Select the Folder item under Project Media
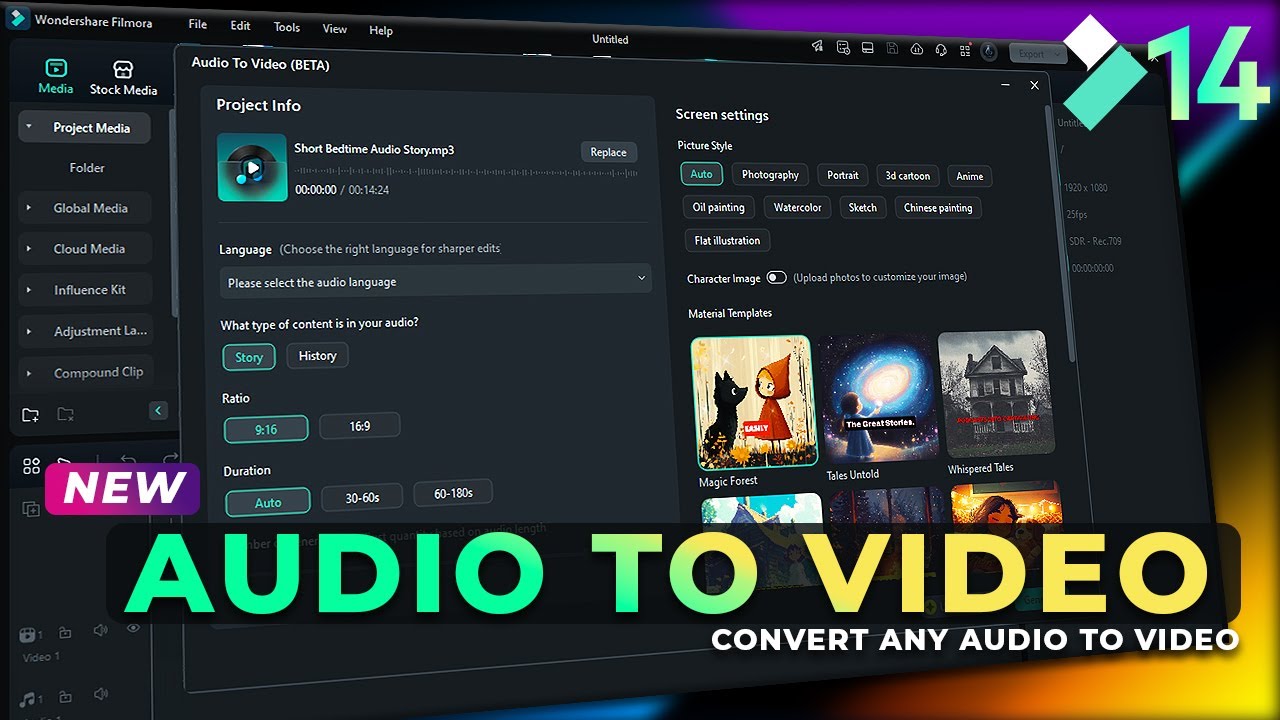1280x720 pixels. [87, 168]
